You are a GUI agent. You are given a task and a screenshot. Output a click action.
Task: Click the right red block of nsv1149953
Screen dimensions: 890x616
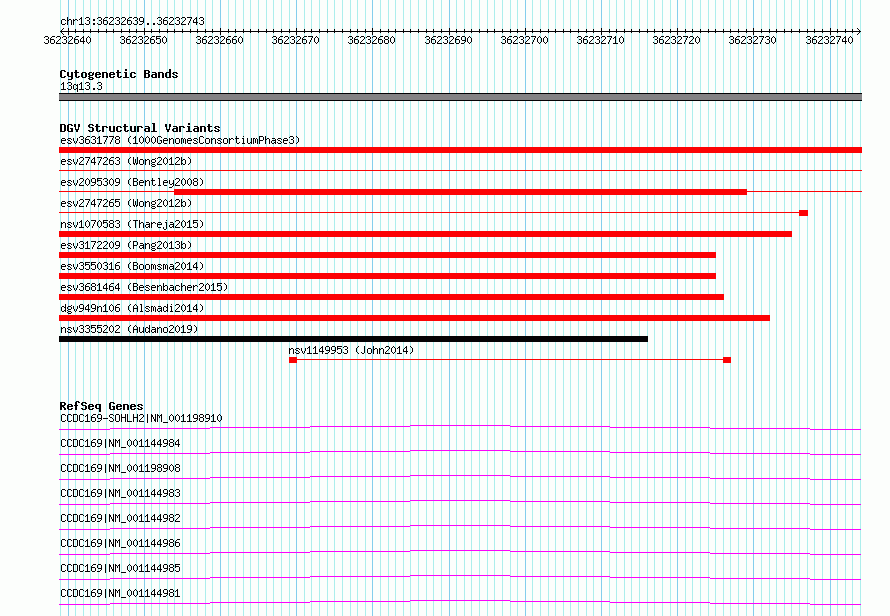[727, 360]
